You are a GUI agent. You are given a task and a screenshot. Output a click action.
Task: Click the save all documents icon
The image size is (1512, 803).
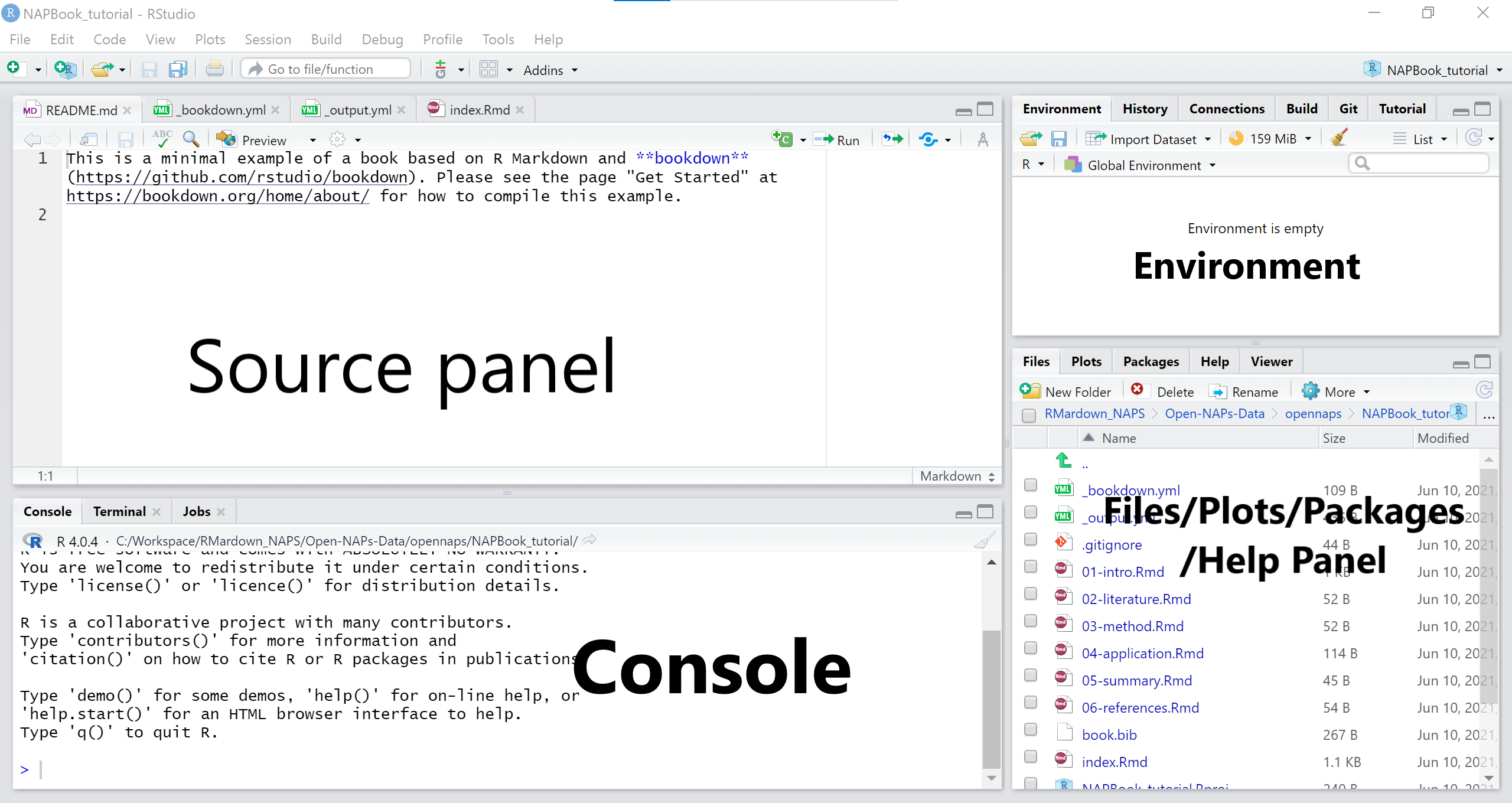point(177,70)
